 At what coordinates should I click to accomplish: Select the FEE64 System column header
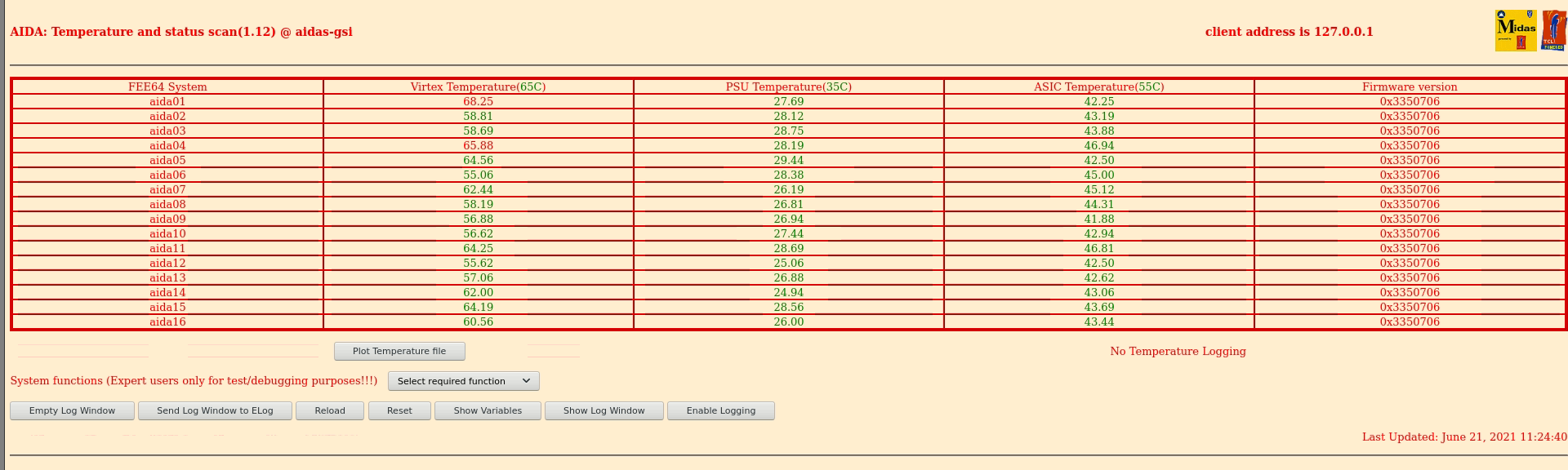(x=167, y=86)
